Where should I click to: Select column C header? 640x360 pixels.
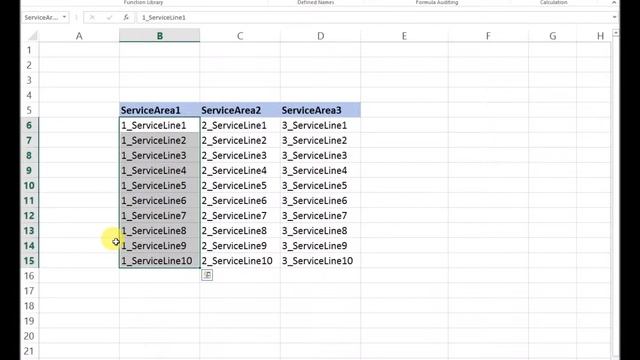(x=240, y=36)
